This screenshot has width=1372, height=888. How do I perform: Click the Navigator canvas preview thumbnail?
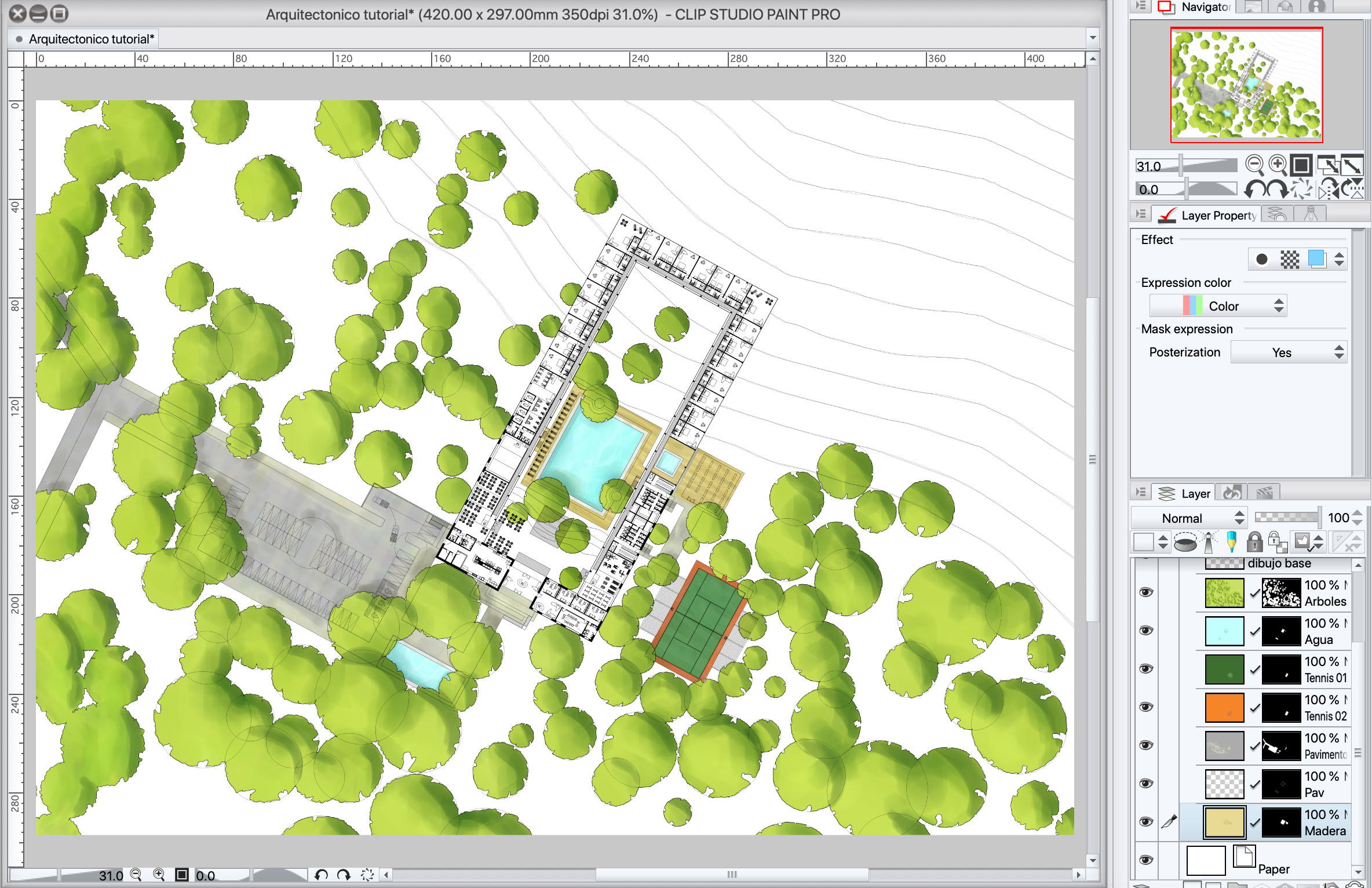click(x=1246, y=85)
